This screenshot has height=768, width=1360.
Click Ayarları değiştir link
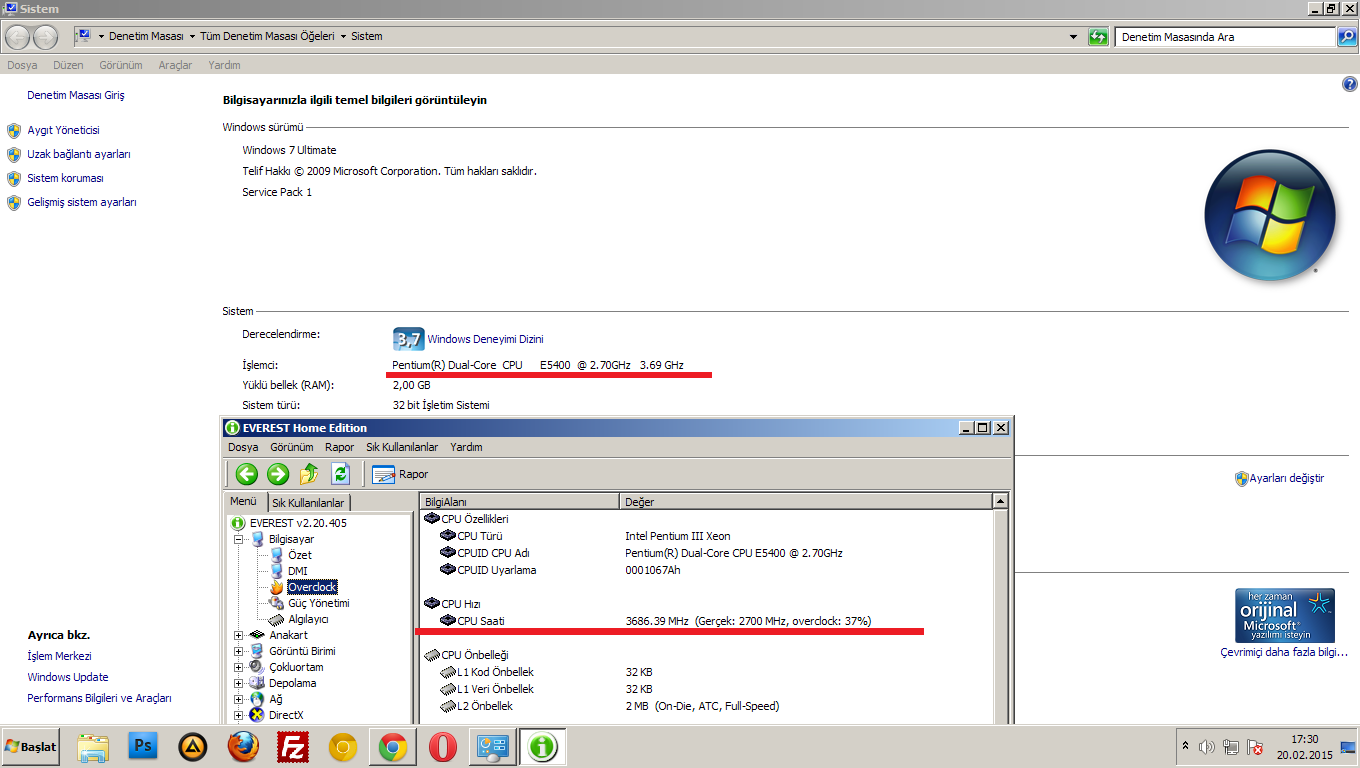1286,478
